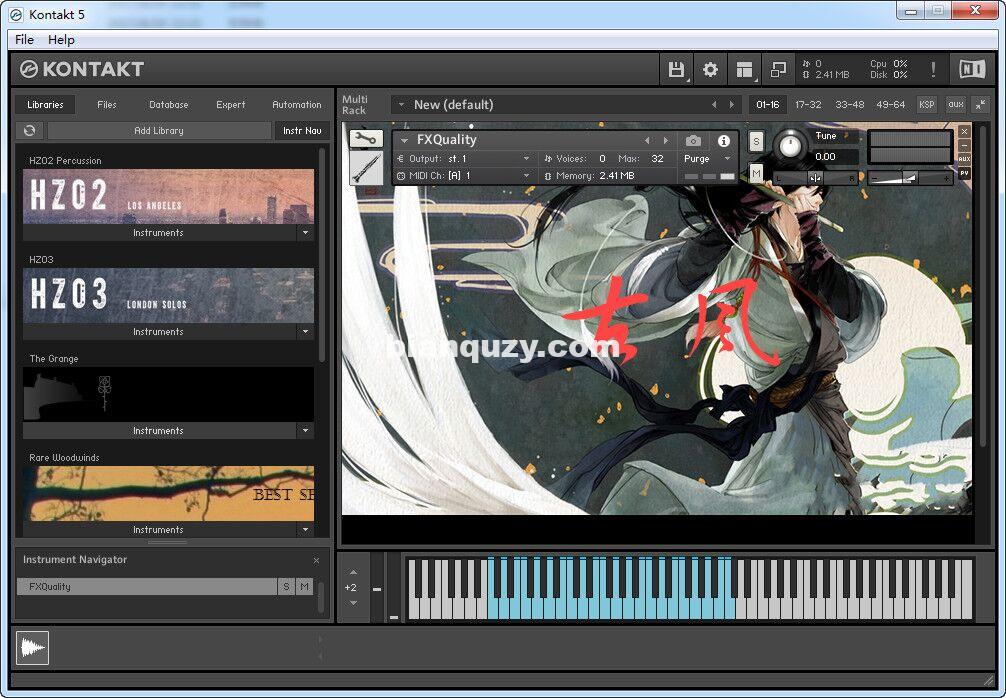
Task: Click the Max voices value 32
Action: click(x=657, y=158)
